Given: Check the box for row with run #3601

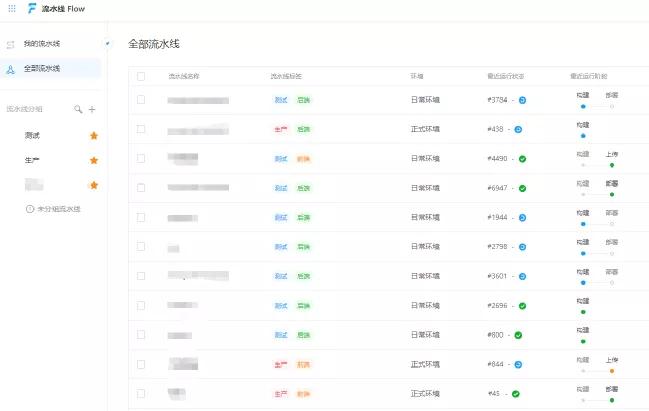Looking at the screenshot, I should coord(141,276).
